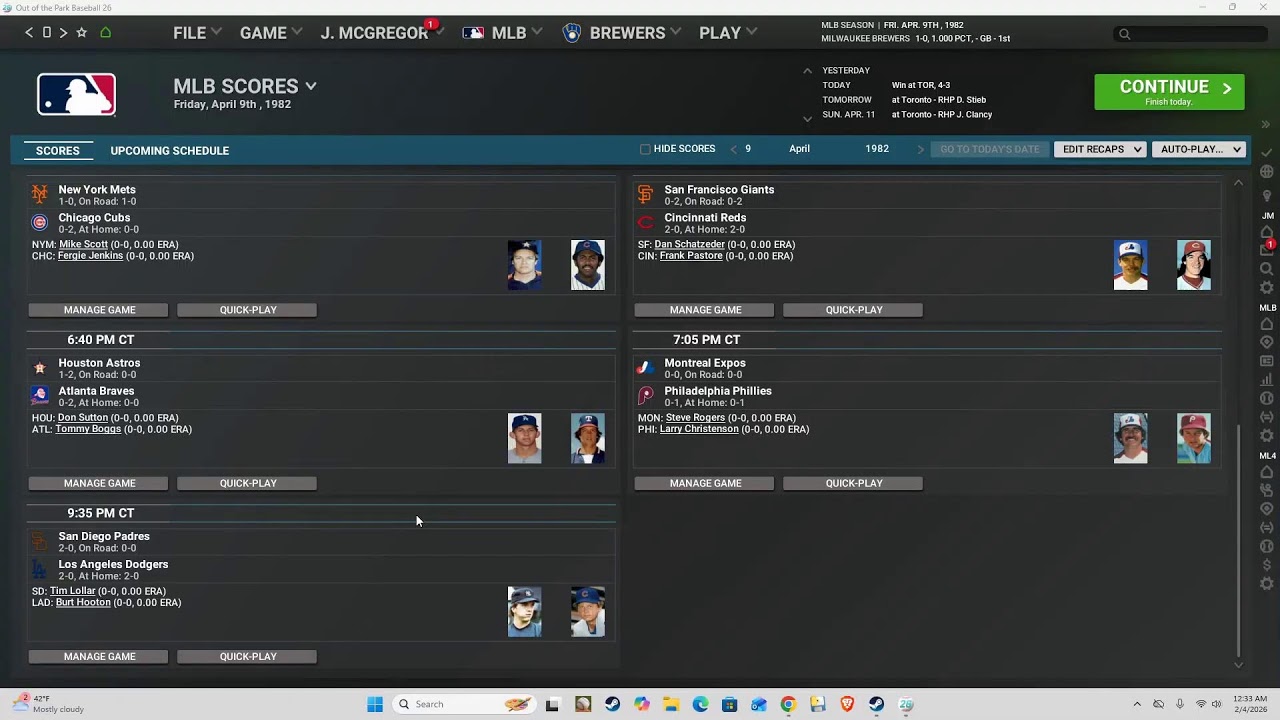This screenshot has width=1280, height=720.
Task: Open File Explorer from the taskbar
Action: tap(671, 704)
